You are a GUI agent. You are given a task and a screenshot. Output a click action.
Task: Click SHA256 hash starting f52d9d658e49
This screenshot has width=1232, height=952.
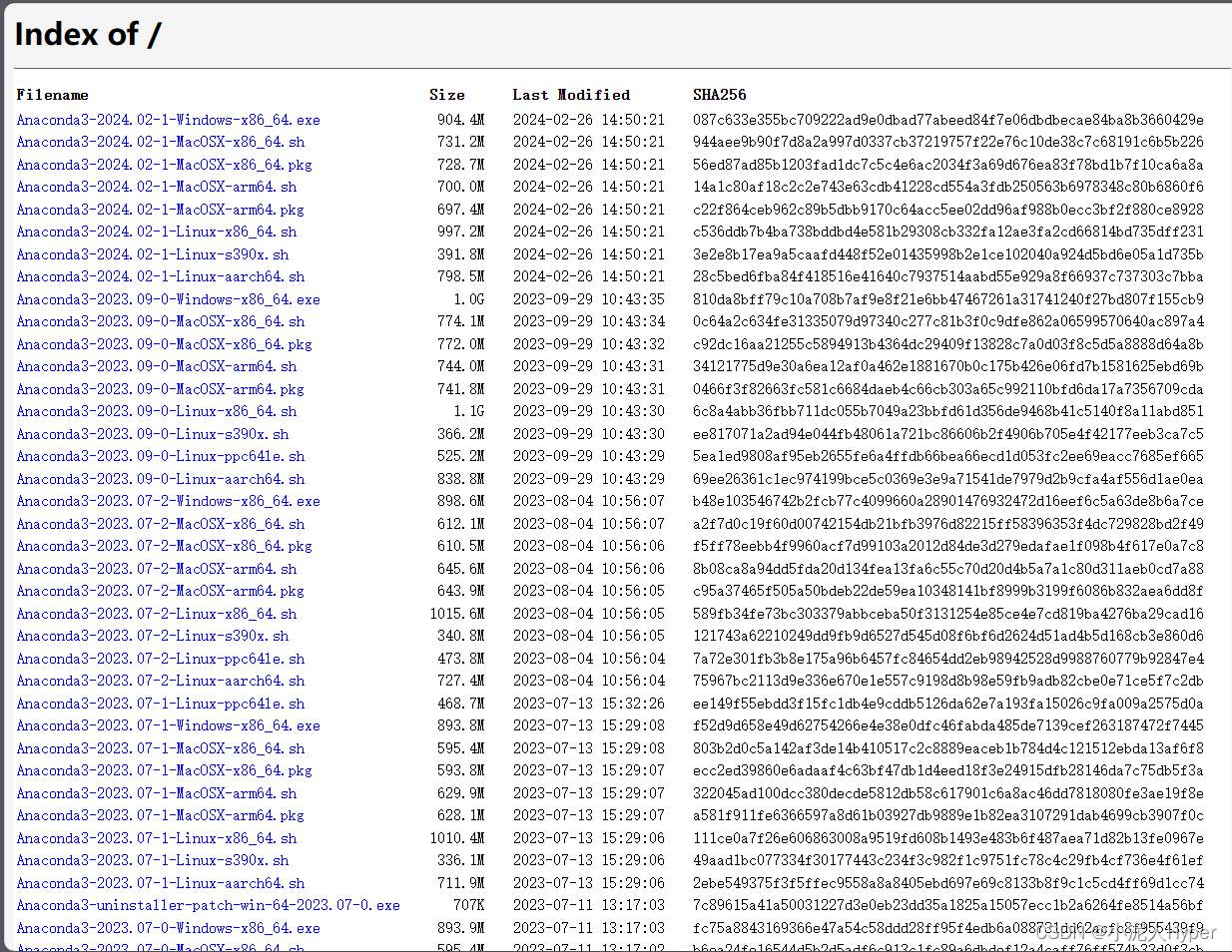948,725
